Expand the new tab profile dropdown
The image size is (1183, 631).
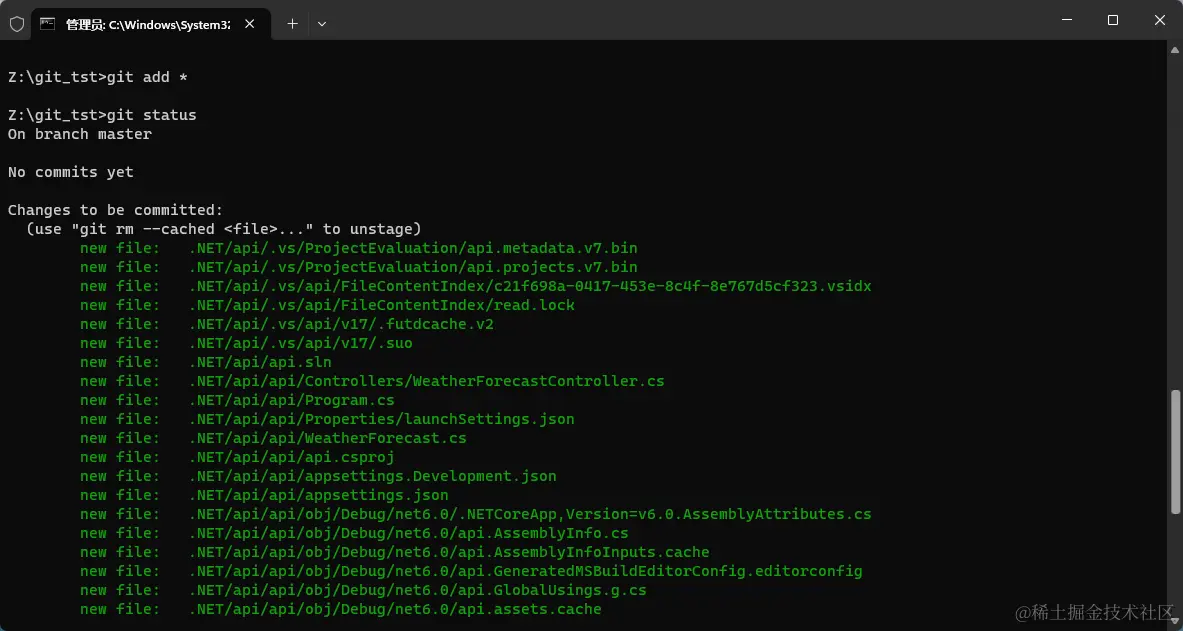tap(322, 23)
